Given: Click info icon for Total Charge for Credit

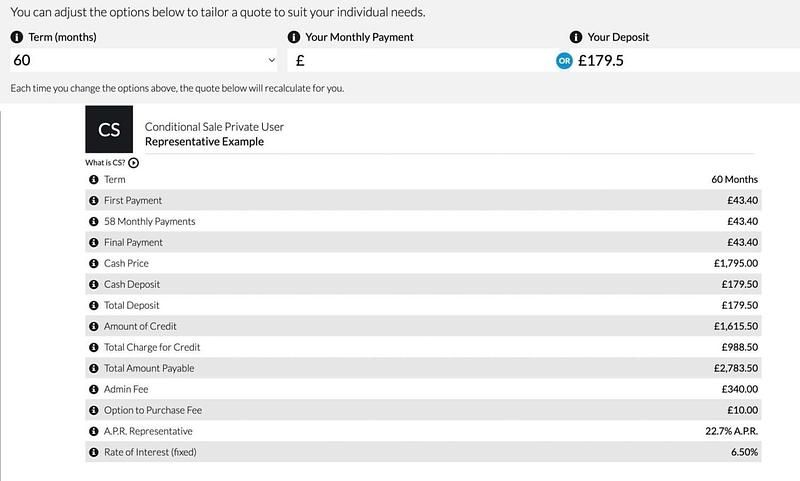Looking at the screenshot, I should tap(94, 347).
